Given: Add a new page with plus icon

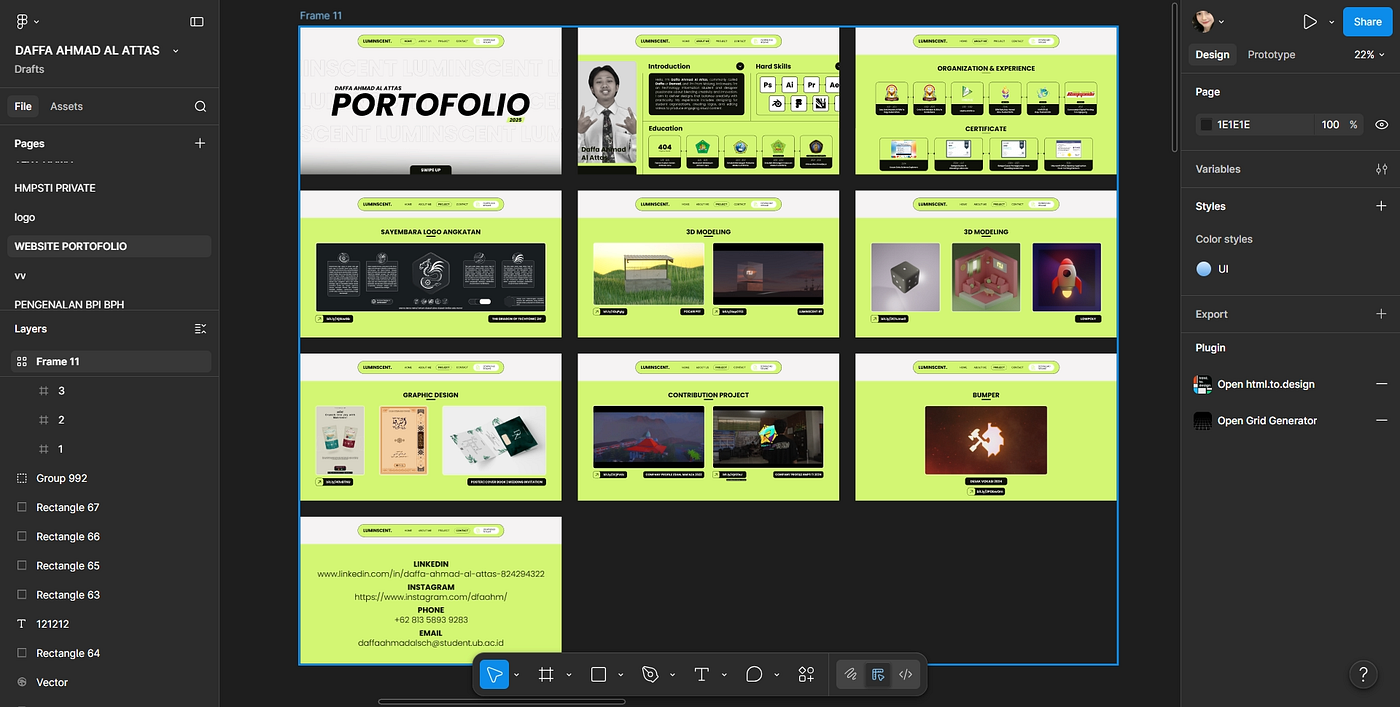Looking at the screenshot, I should [200, 143].
